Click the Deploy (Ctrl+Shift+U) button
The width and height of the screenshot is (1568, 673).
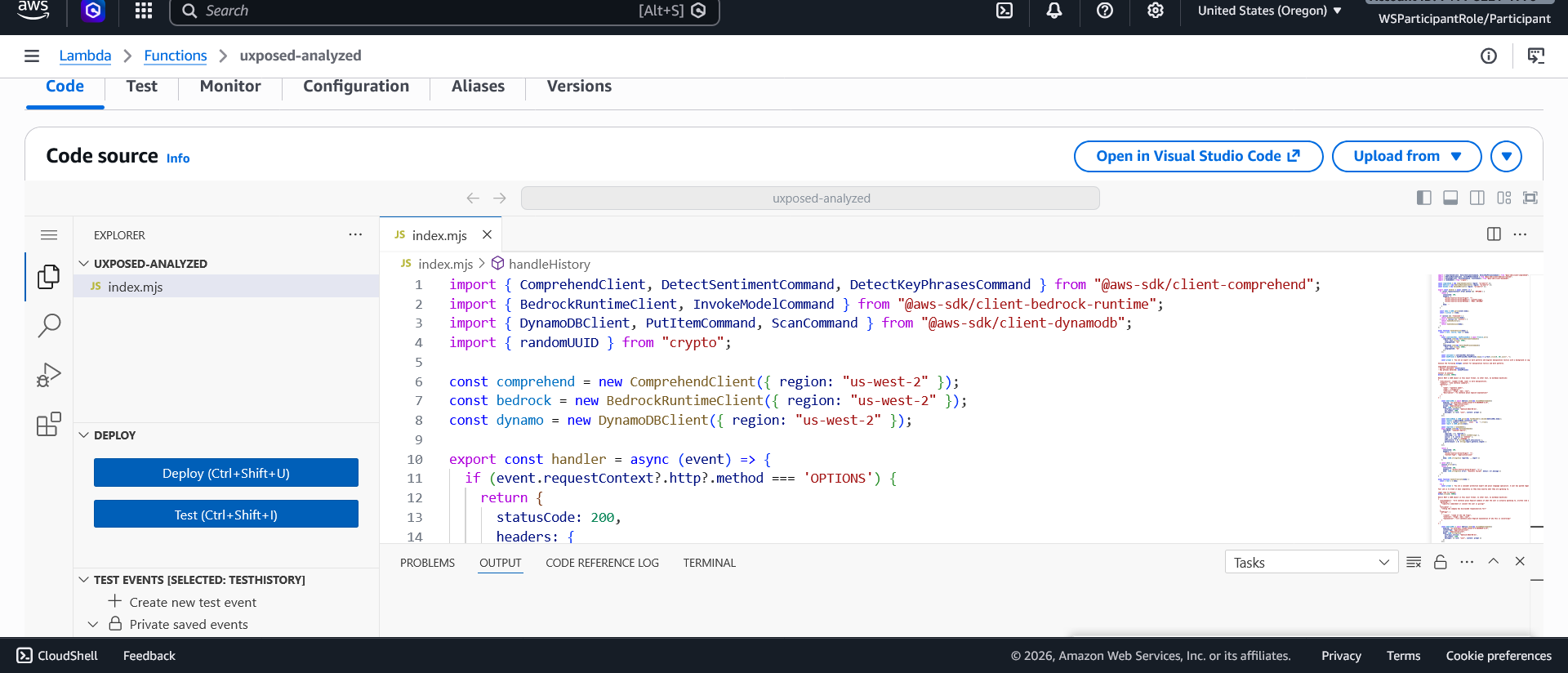226,473
